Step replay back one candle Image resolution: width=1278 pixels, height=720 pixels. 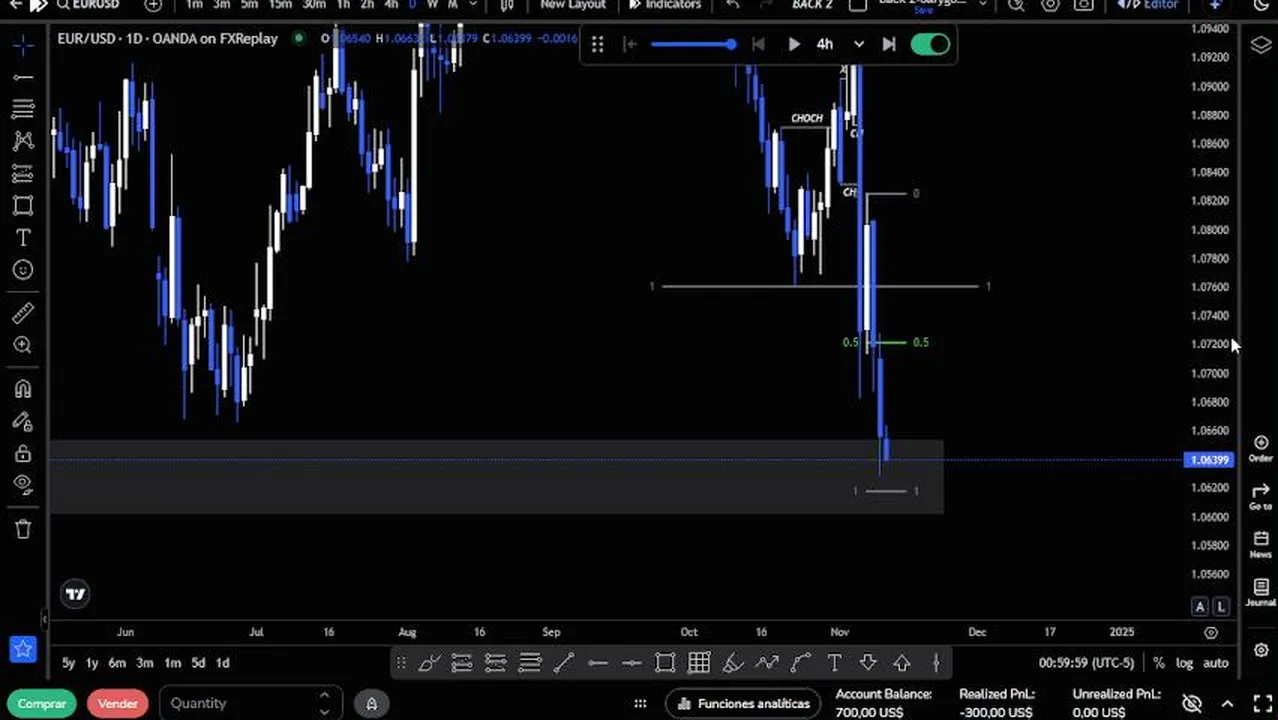point(758,44)
